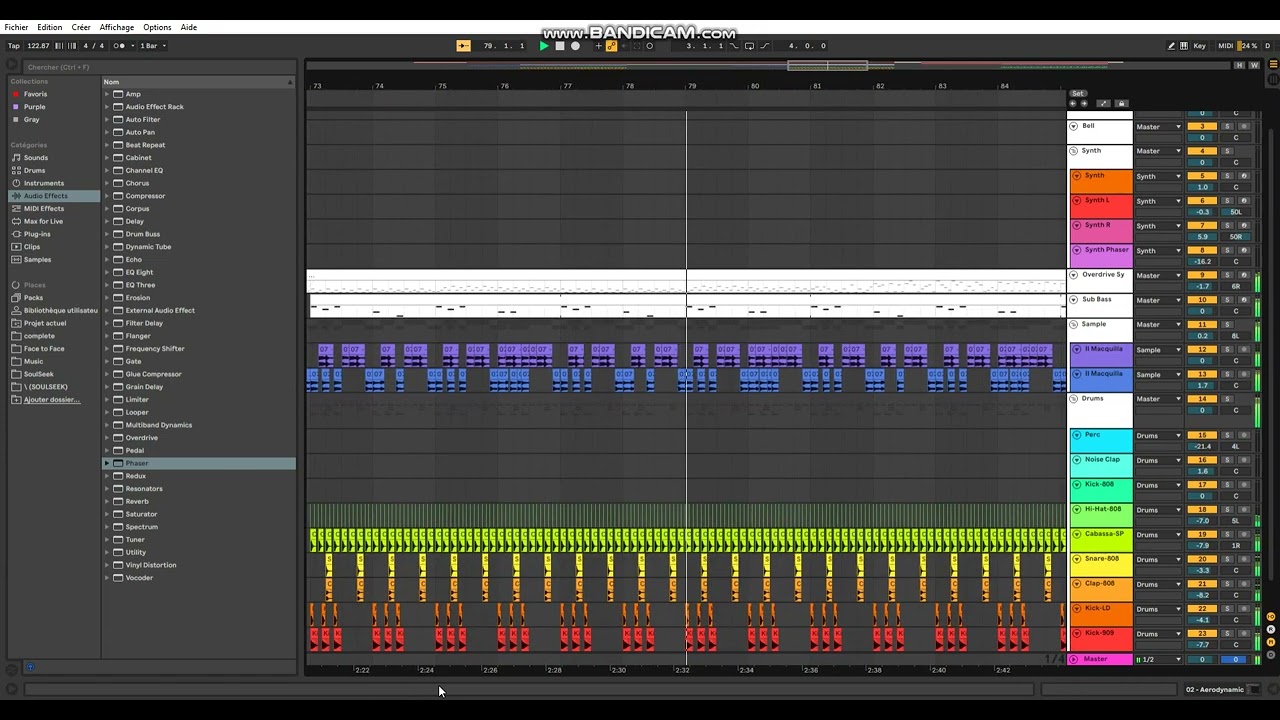Start playback with the green Play button

point(544,46)
